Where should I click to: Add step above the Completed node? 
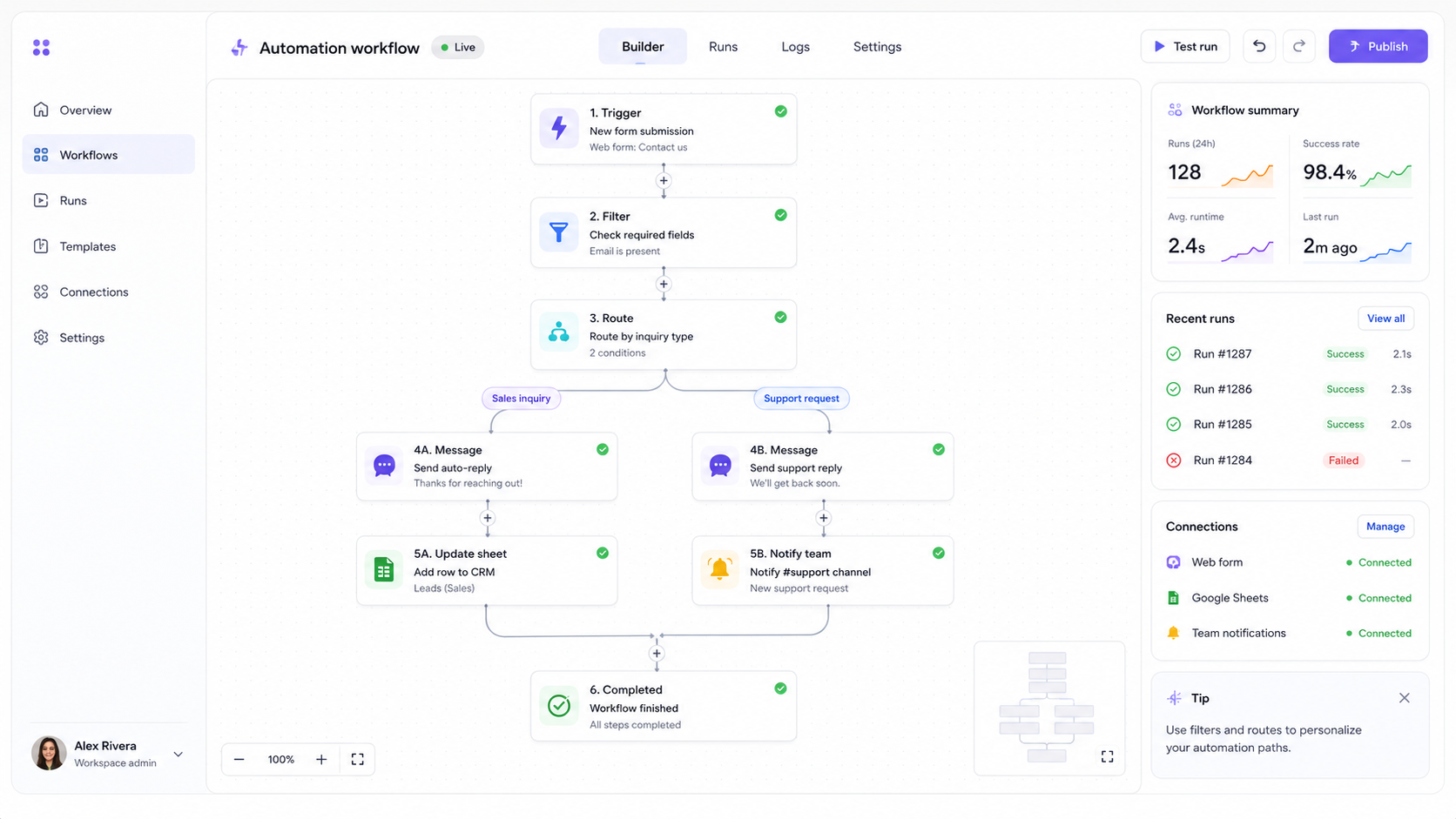[657, 654]
